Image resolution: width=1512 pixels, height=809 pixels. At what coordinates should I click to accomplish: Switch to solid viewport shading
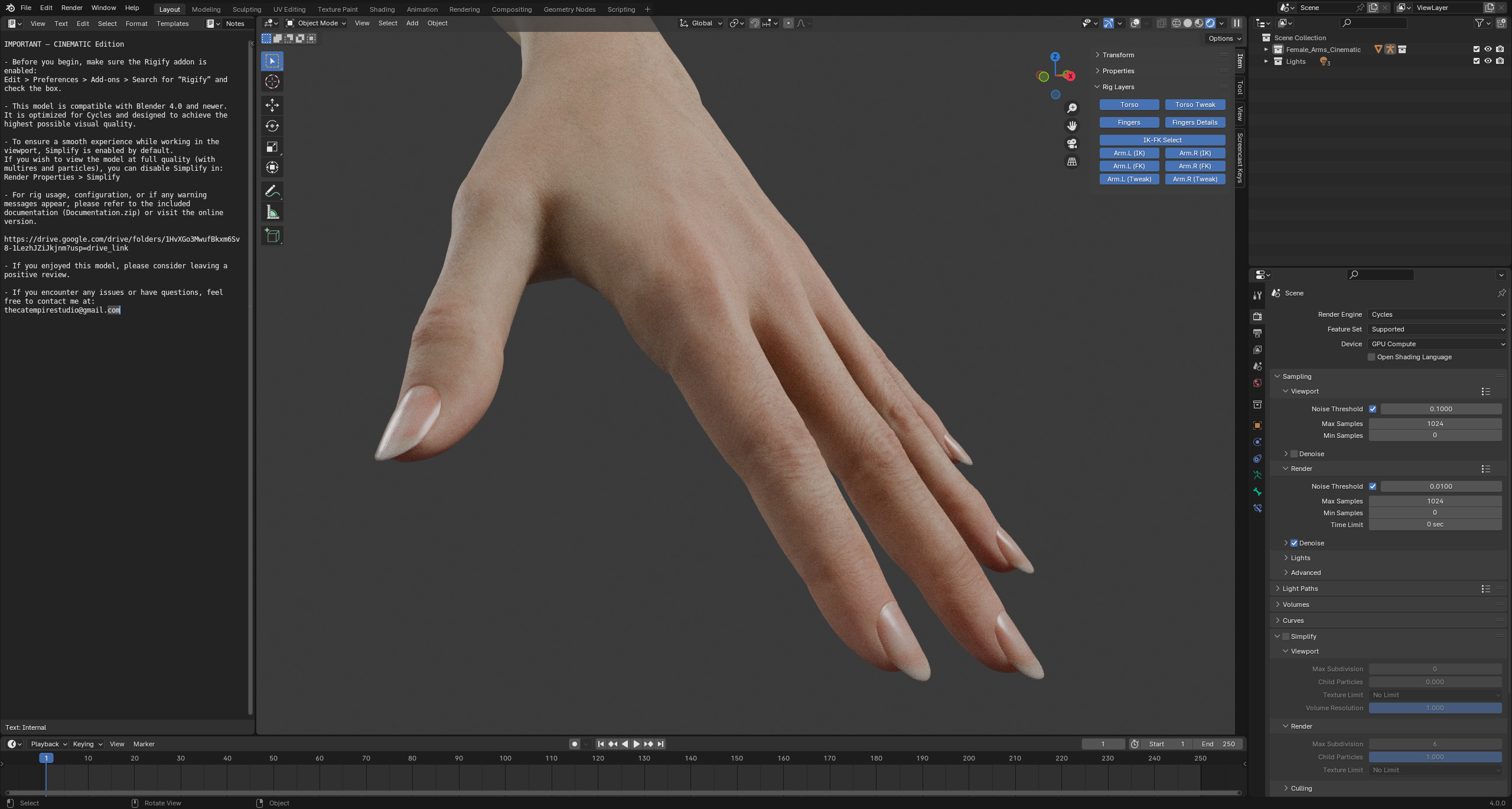click(1188, 23)
